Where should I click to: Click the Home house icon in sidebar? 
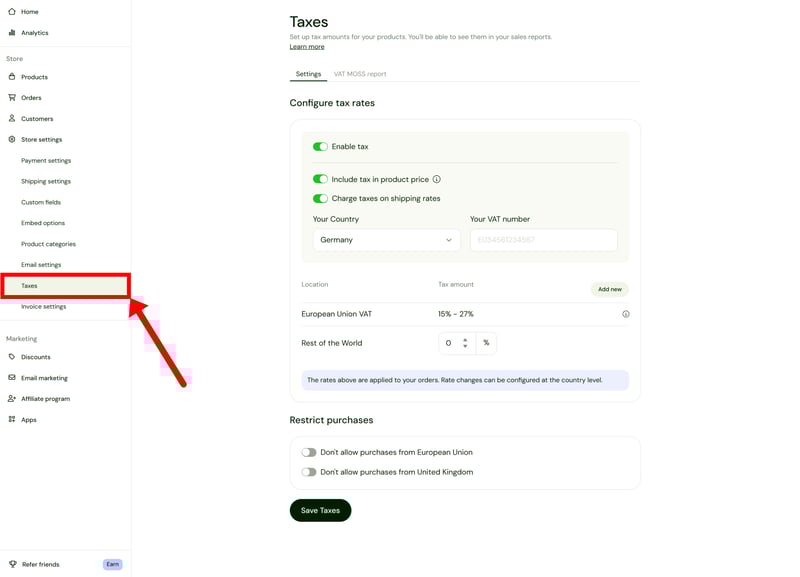tap(12, 12)
